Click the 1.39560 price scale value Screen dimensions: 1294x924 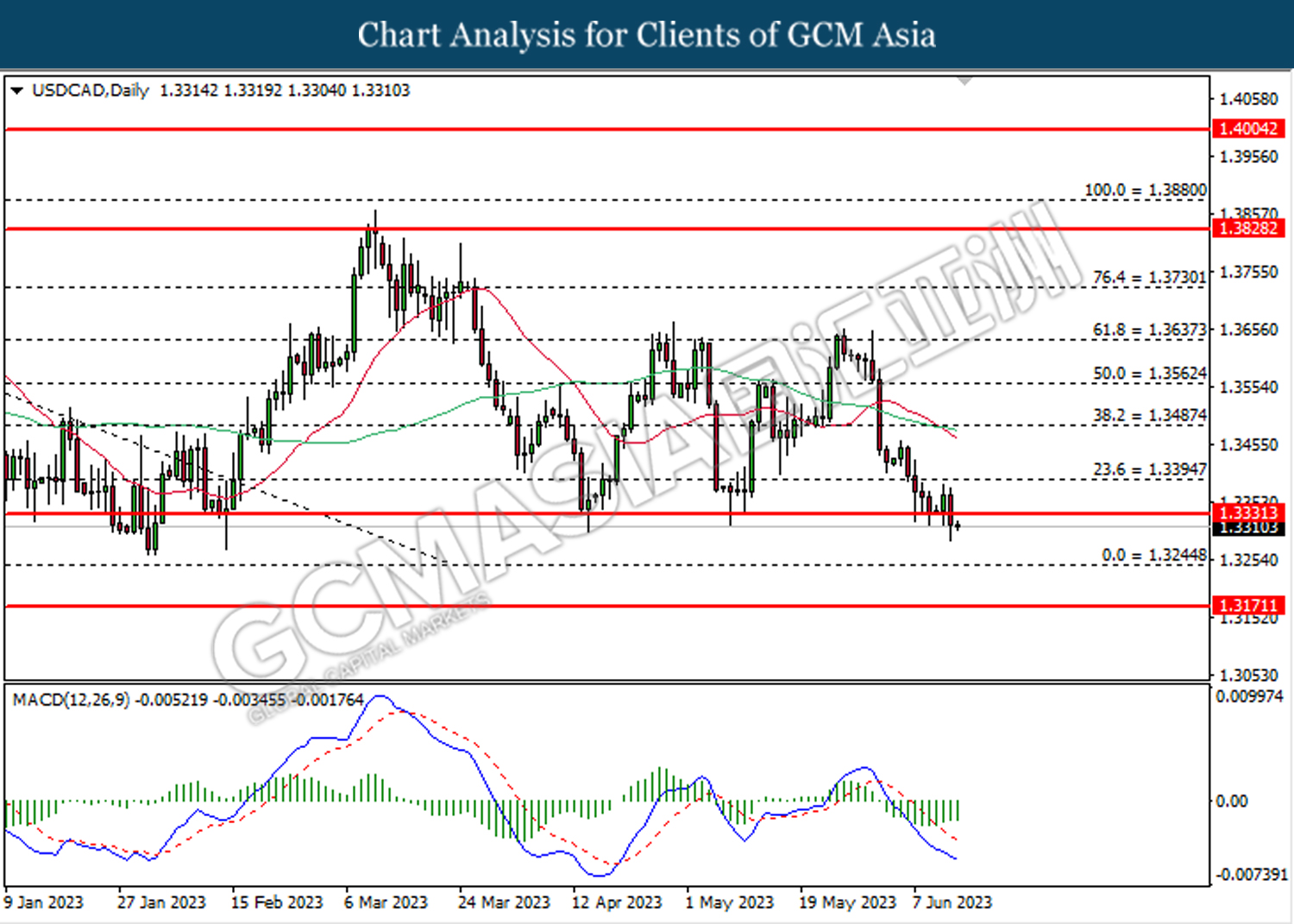click(1248, 157)
